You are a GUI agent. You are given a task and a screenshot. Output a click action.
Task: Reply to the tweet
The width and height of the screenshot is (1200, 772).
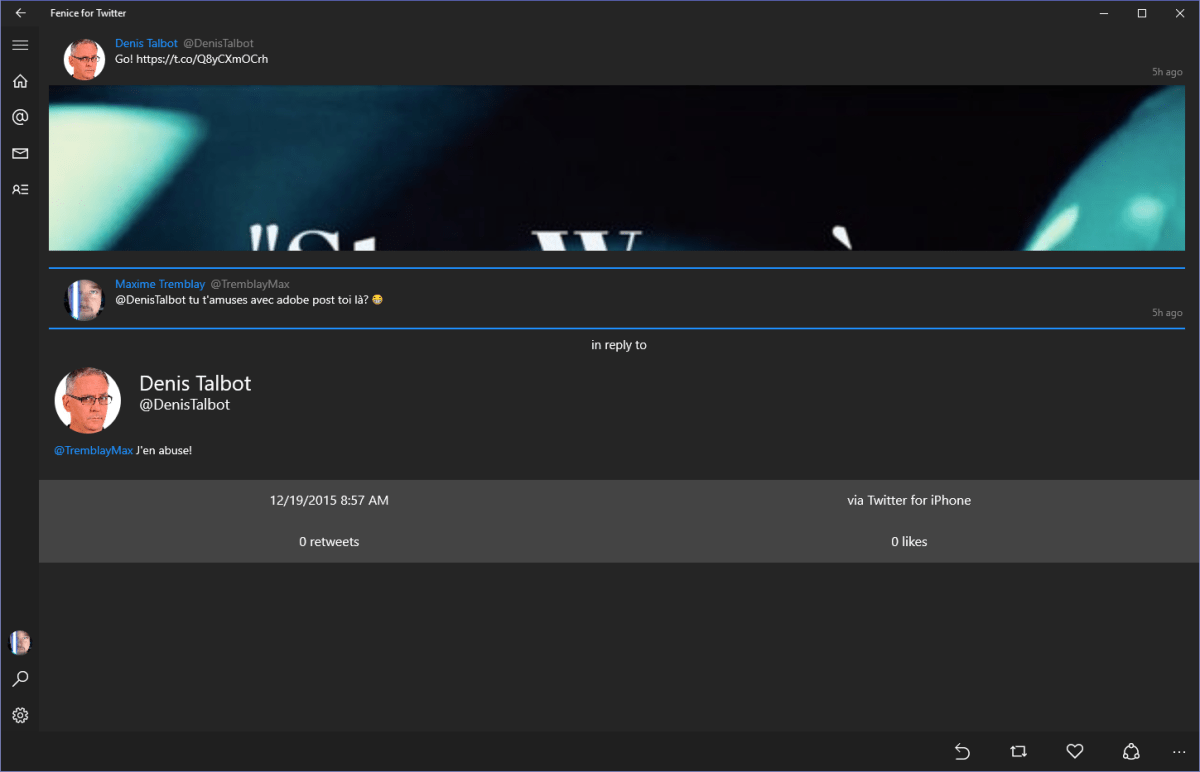tap(962, 751)
